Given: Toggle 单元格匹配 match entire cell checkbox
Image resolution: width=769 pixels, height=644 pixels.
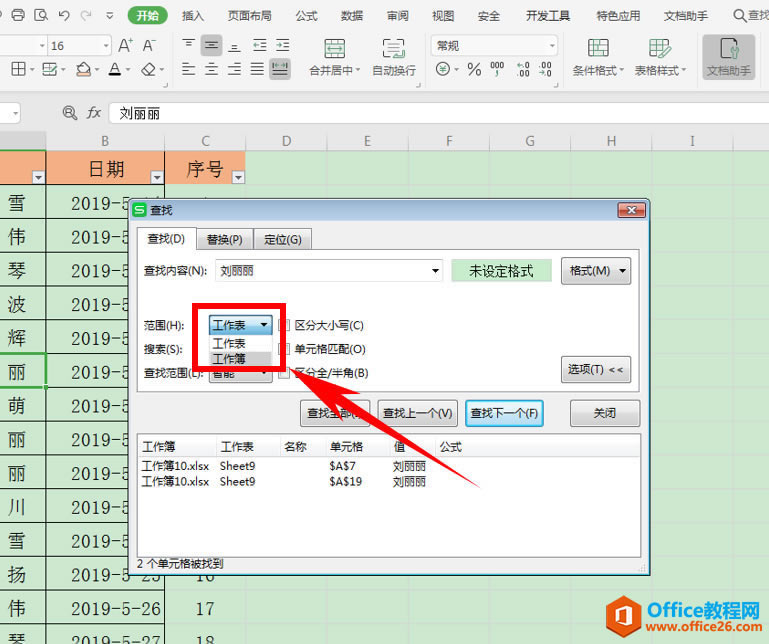Looking at the screenshot, I should (x=283, y=349).
